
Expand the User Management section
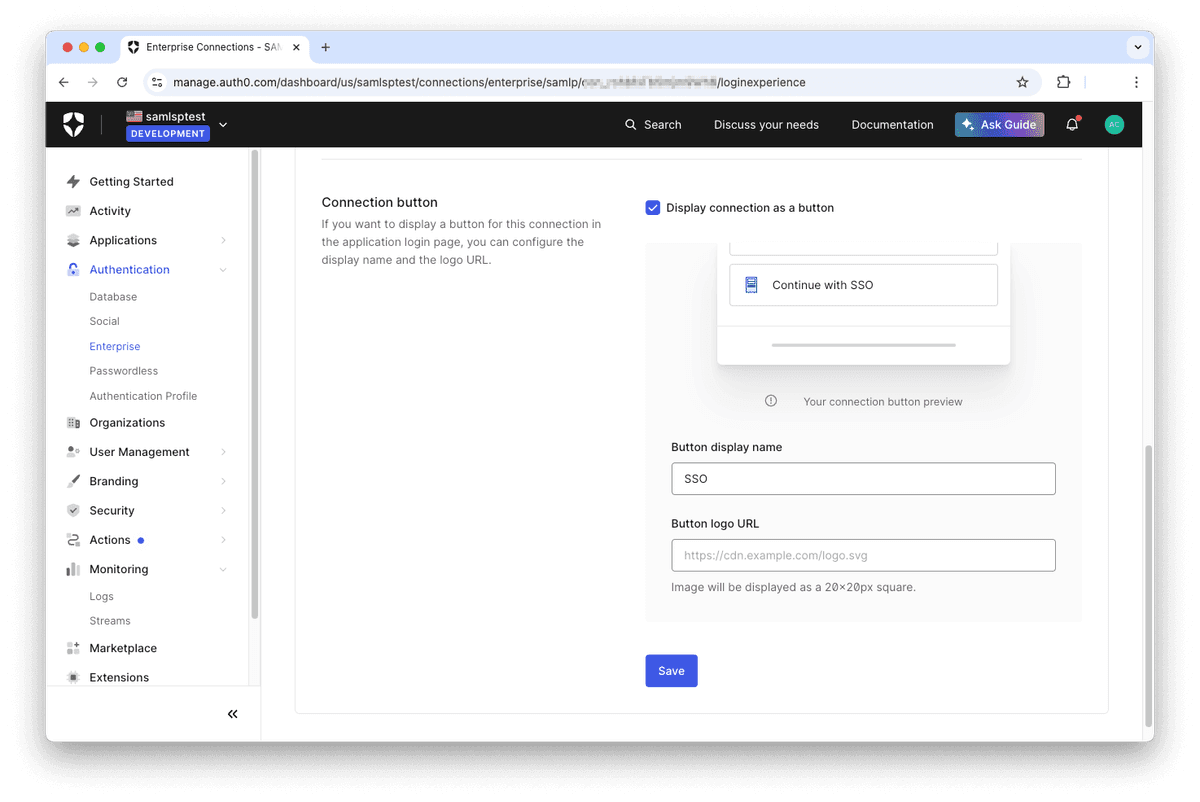[x=223, y=452]
